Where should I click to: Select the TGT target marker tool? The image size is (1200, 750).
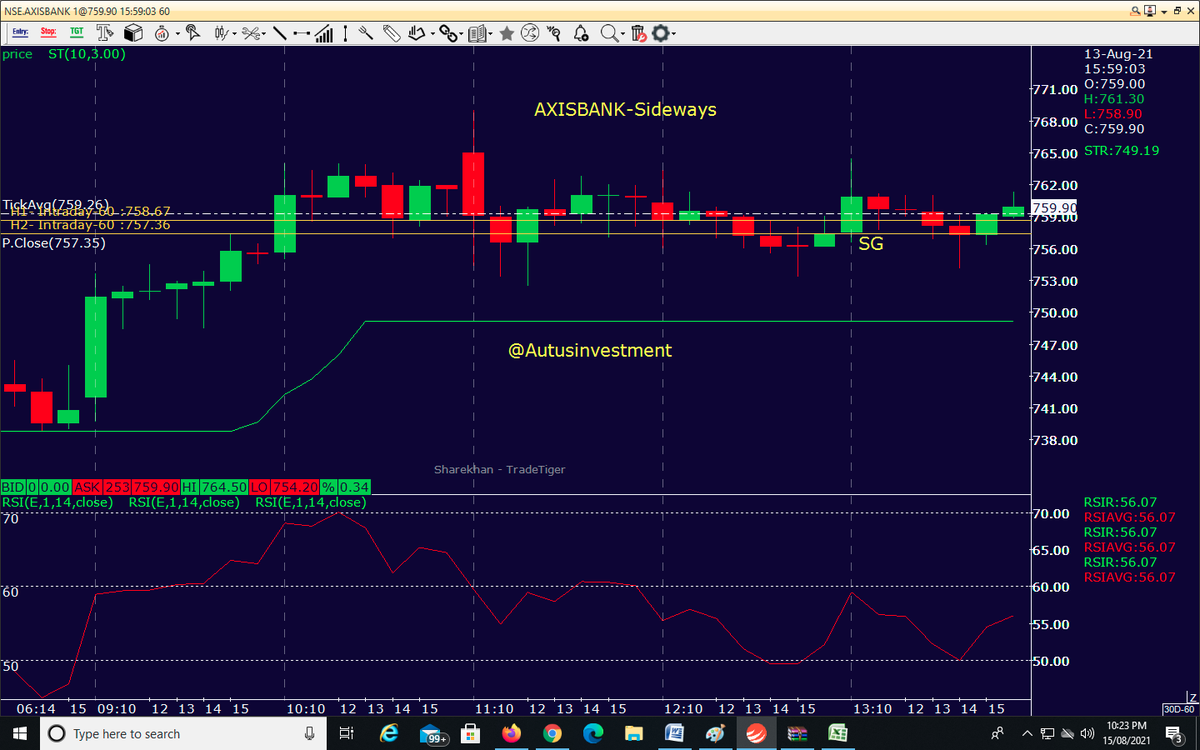[76, 33]
